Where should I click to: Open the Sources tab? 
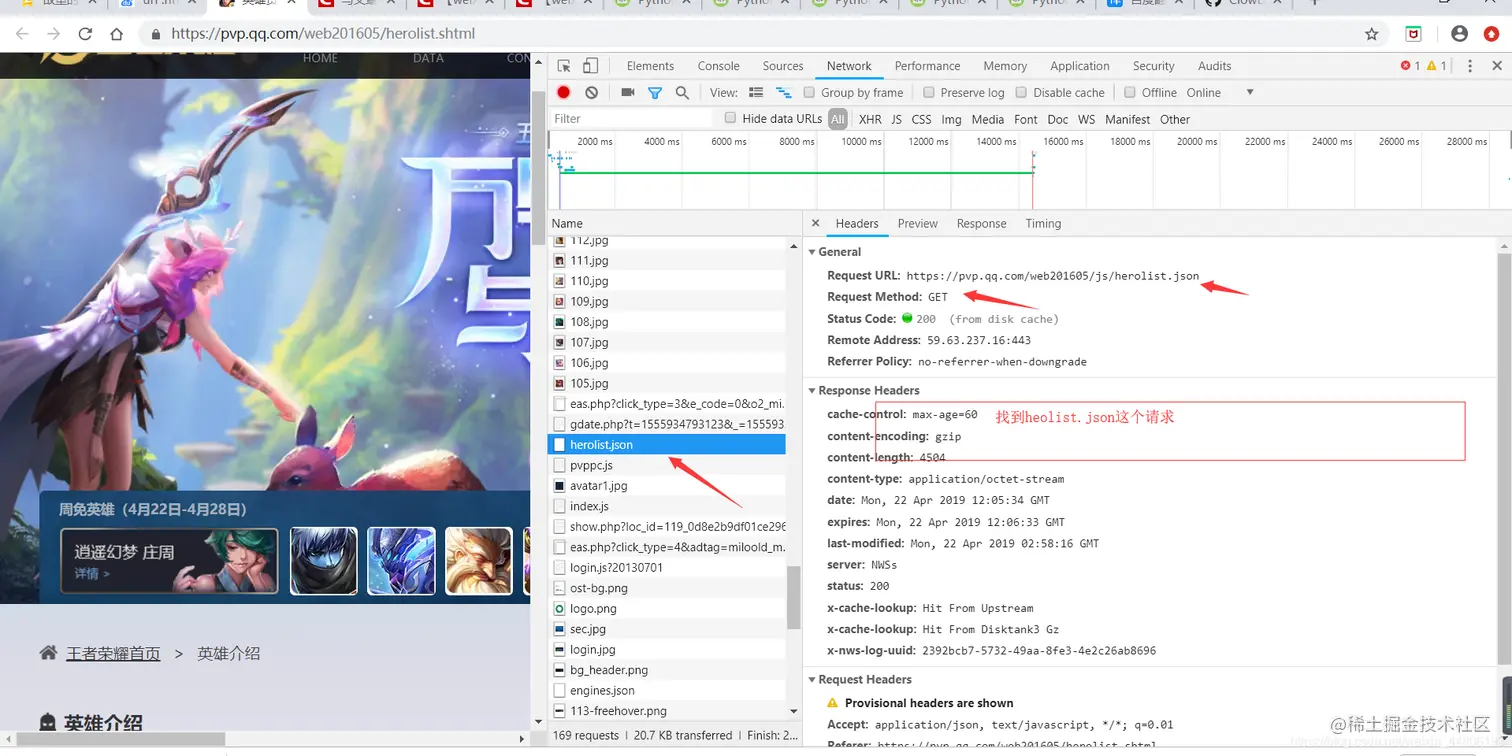click(783, 66)
